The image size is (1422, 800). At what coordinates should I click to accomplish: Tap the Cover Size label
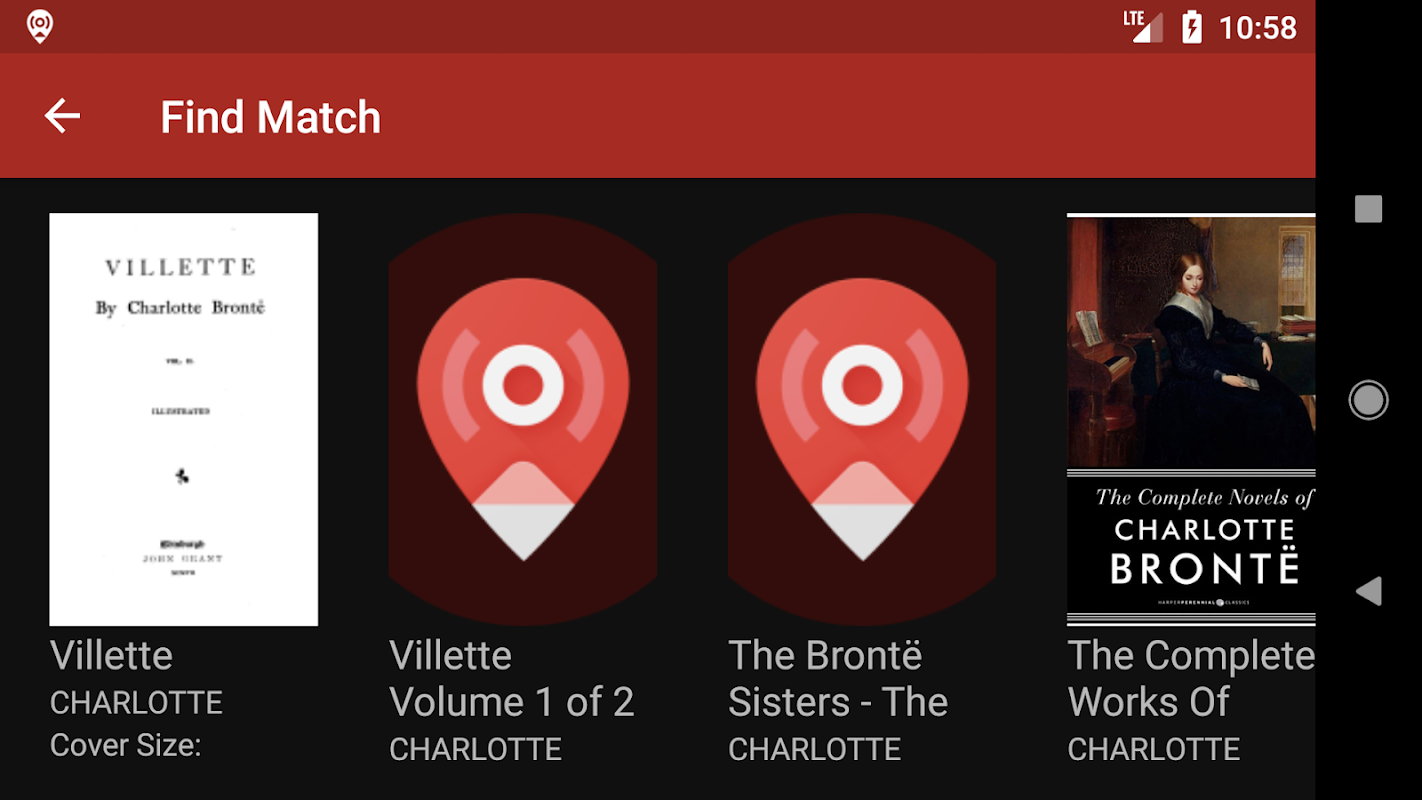pos(126,745)
